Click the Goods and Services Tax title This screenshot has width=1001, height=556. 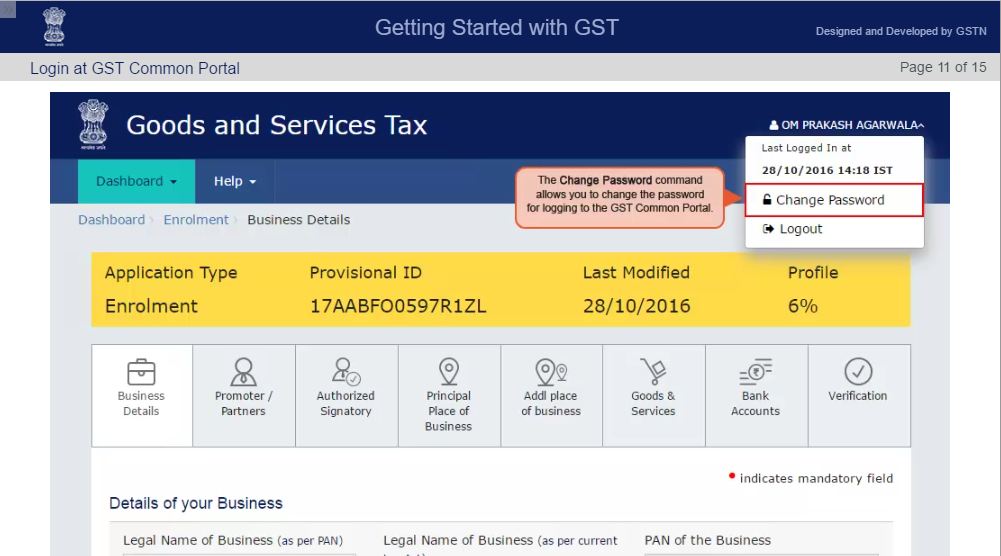coord(276,125)
